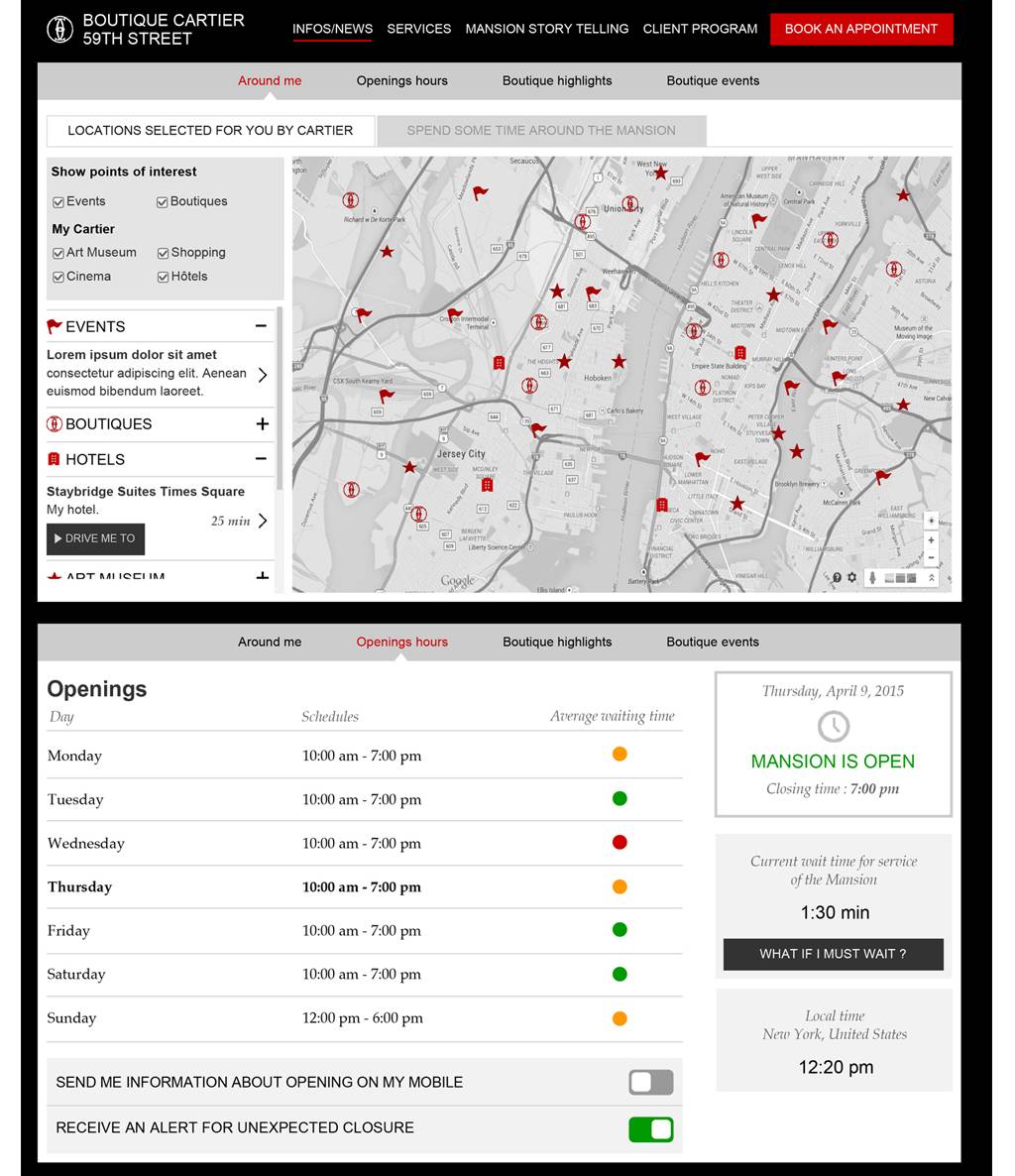Collapse the Hotels section with minus
The height and width of the screenshot is (1176, 1015).
(262, 459)
